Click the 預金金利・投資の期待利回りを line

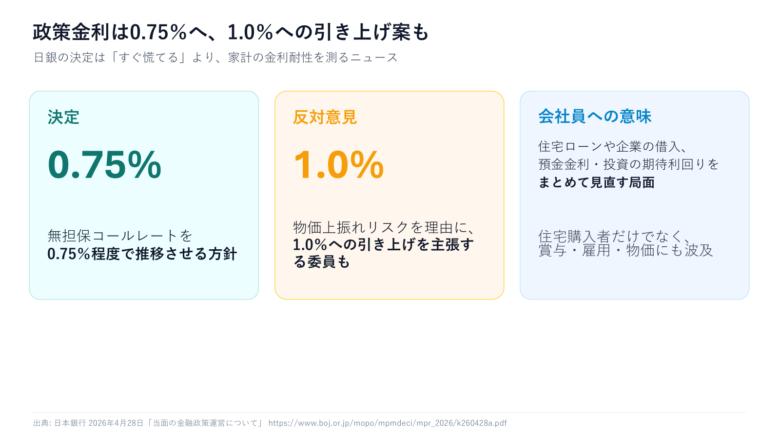coord(629,164)
